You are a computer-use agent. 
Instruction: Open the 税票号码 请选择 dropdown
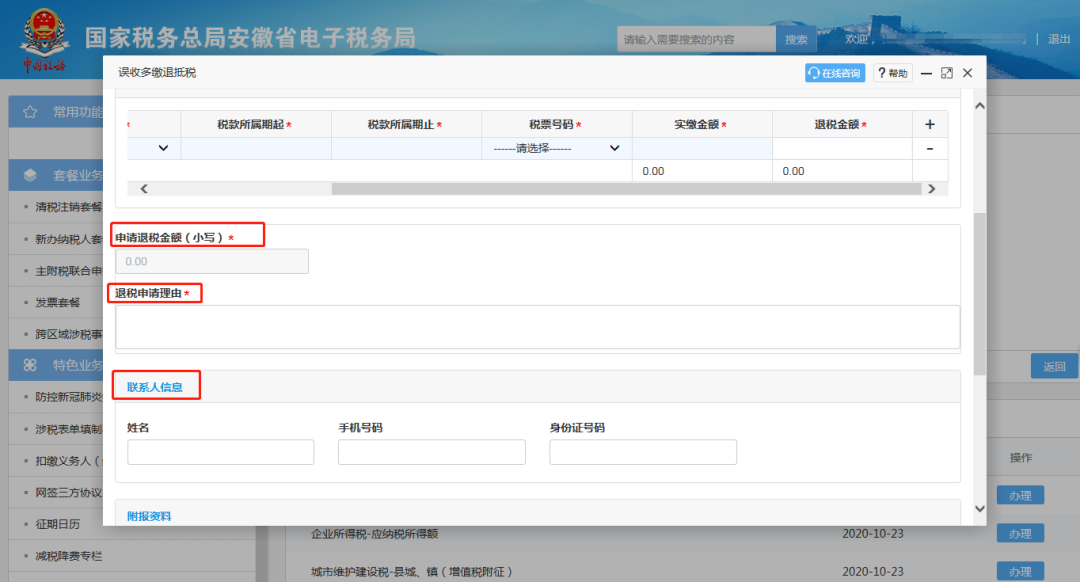click(556, 148)
